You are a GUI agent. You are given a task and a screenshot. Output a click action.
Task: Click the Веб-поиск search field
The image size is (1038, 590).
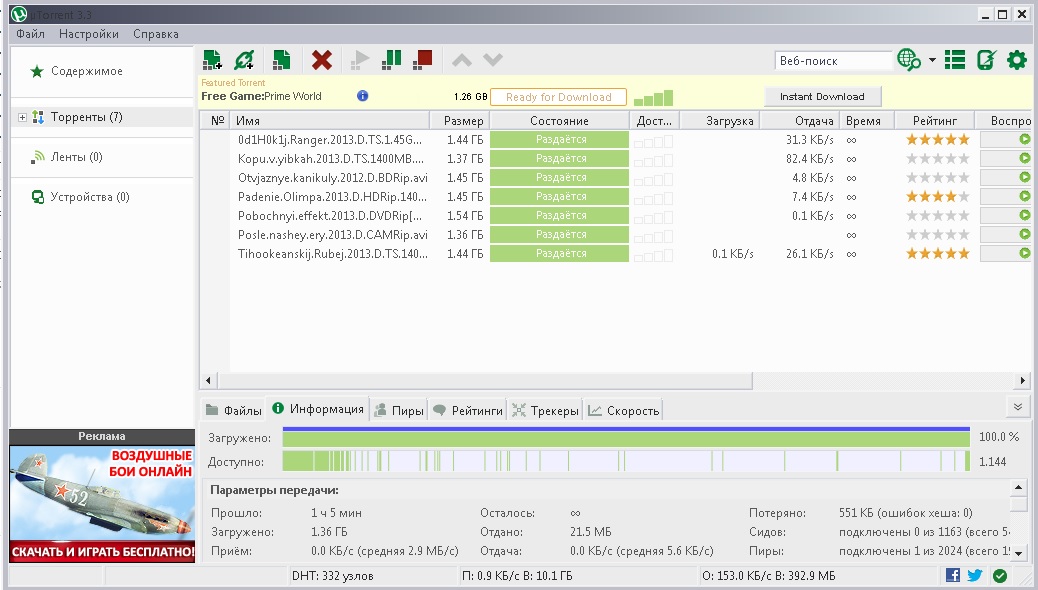click(832, 61)
